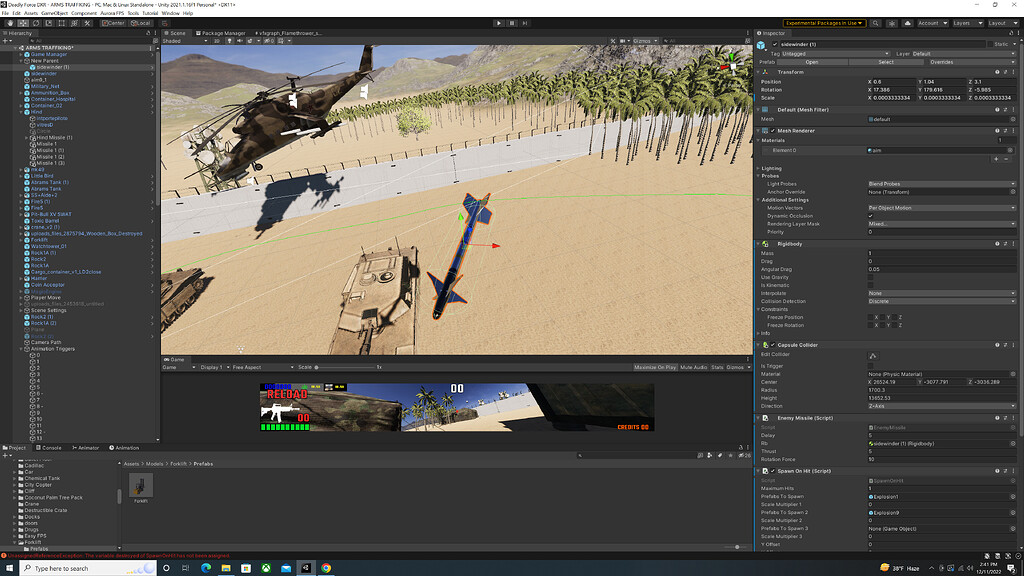Enable Use Gravity on the Rigidbody
The height and width of the screenshot is (576, 1024).
coord(870,277)
